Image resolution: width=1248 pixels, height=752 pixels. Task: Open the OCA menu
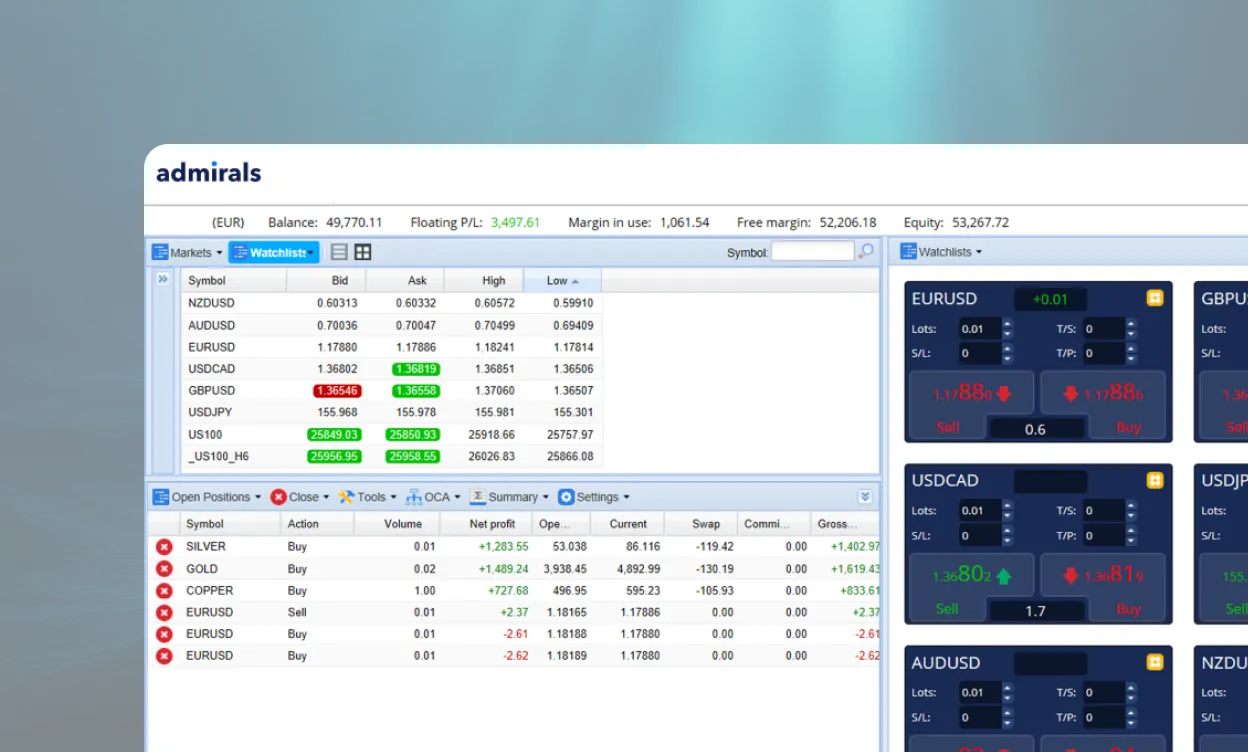click(x=434, y=497)
